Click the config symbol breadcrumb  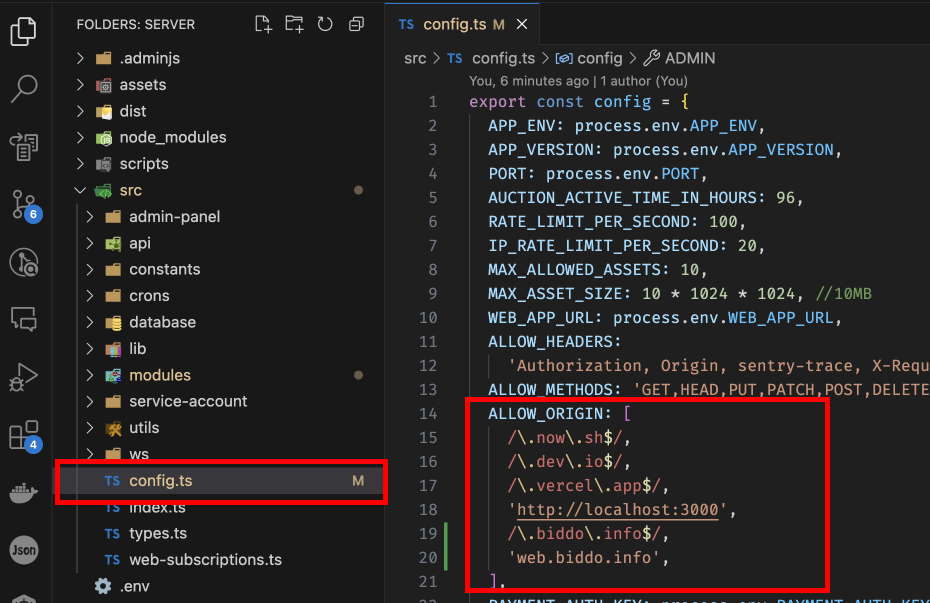pos(589,58)
